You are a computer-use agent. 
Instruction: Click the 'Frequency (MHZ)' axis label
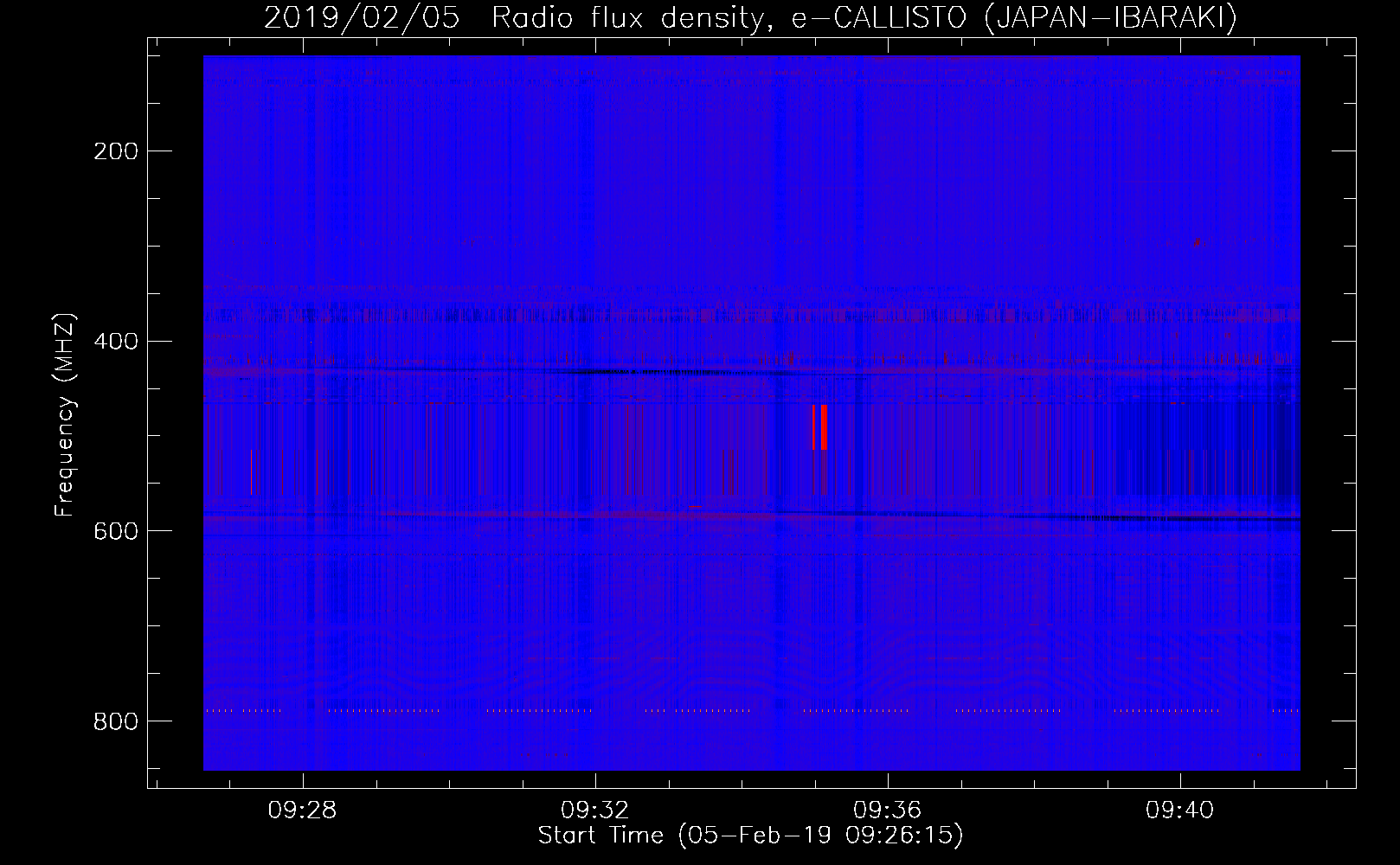65,414
